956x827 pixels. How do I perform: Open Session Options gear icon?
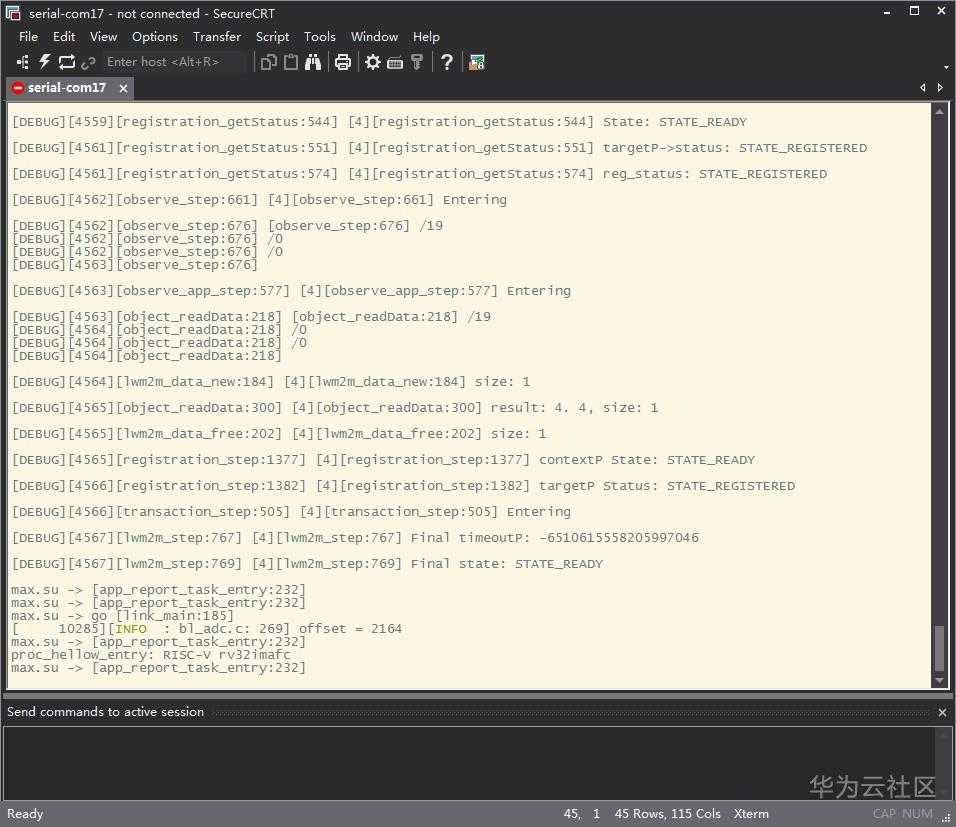[x=373, y=62]
